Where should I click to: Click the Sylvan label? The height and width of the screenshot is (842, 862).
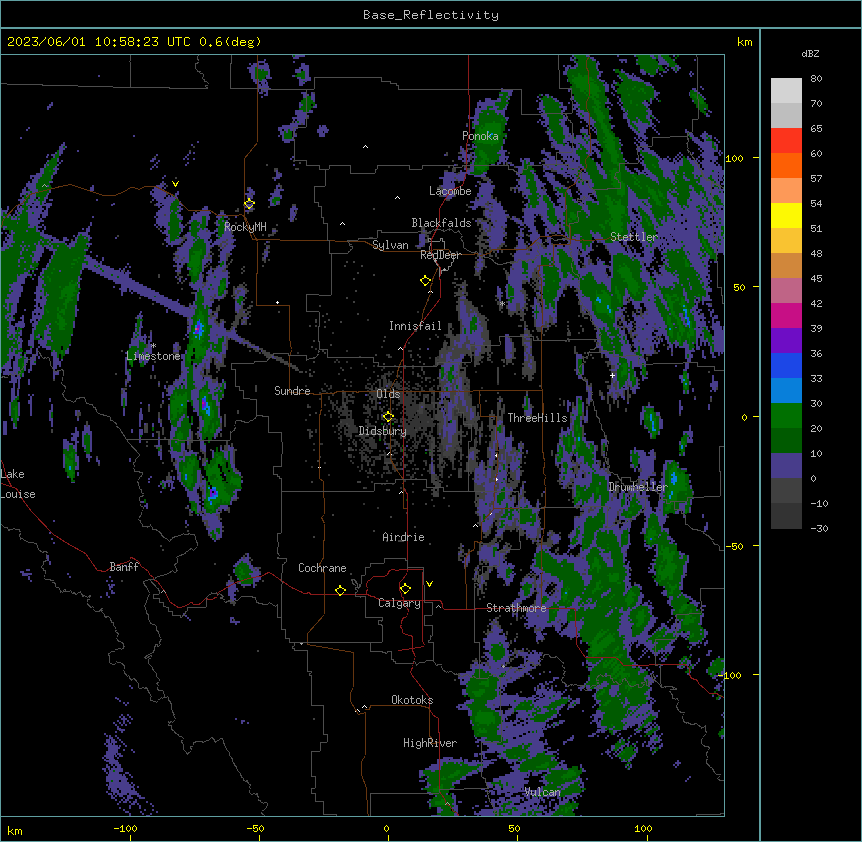(390, 245)
